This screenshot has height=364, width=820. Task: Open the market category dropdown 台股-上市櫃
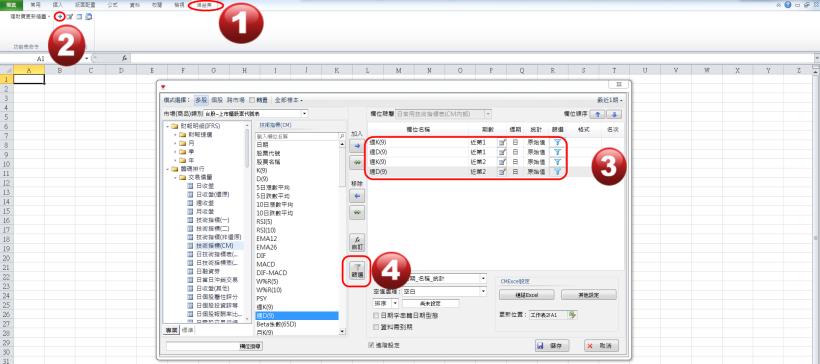click(x=304, y=113)
